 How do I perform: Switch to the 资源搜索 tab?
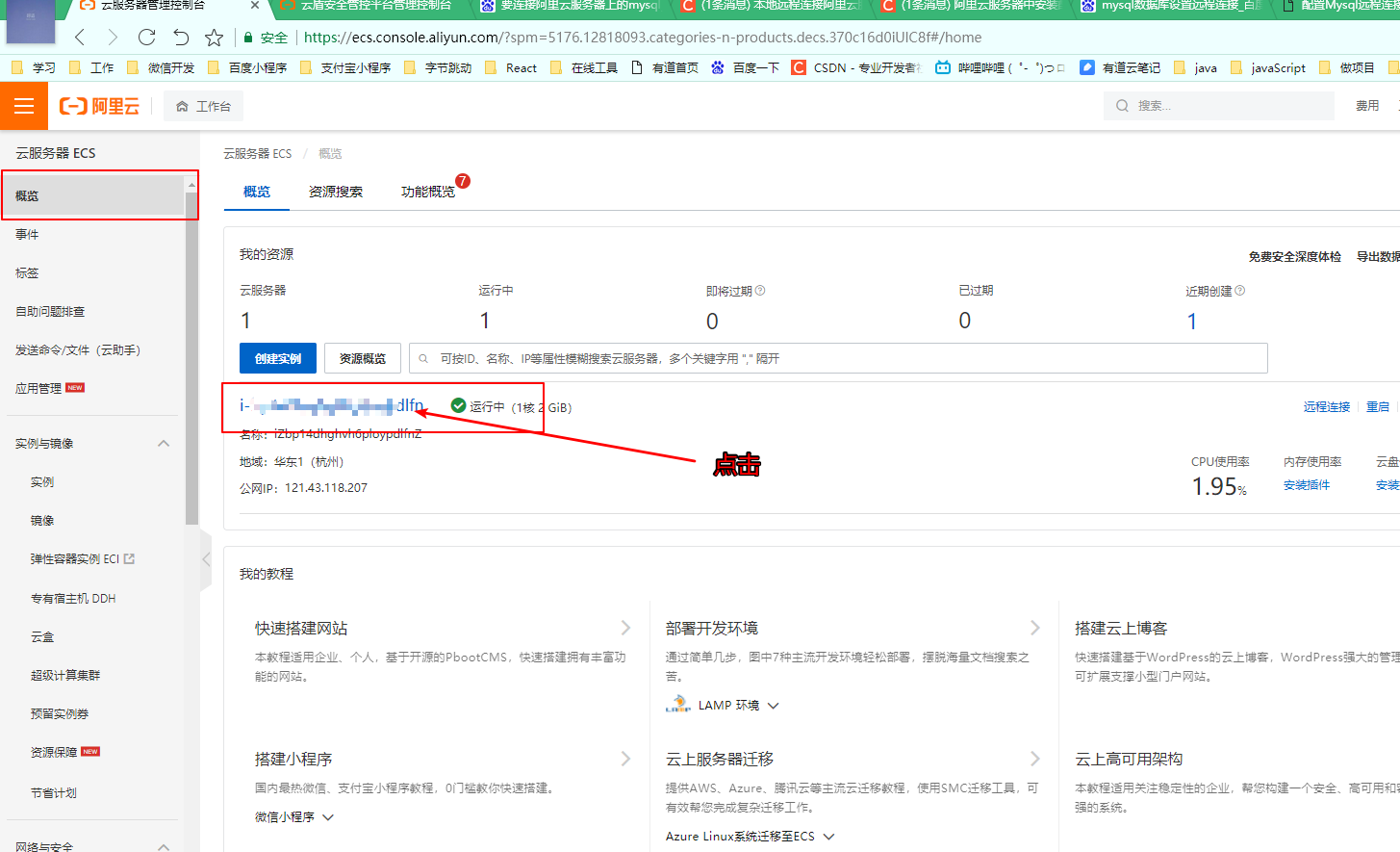coord(336,192)
